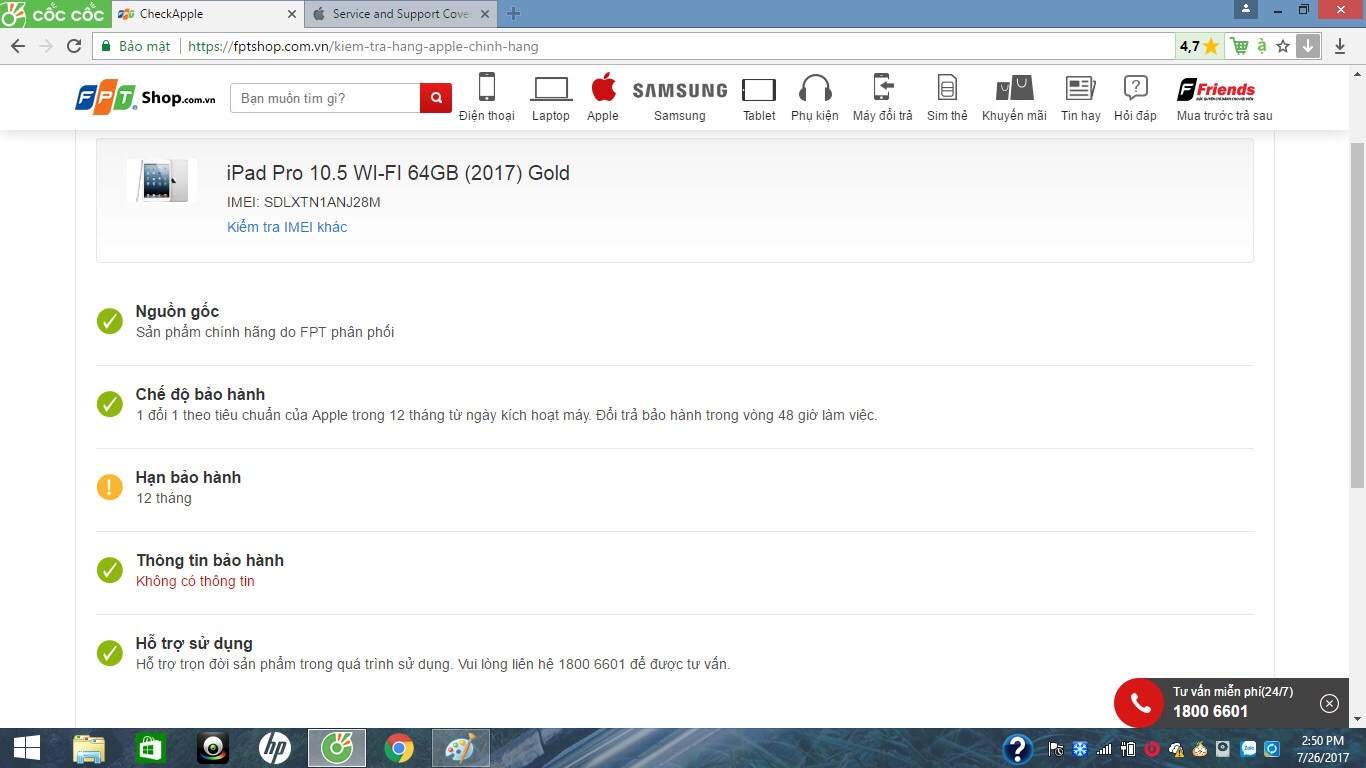This screenshot has height=768, width=1366.
Task: Close the Service and Support tab
Action: coord(485,14)
